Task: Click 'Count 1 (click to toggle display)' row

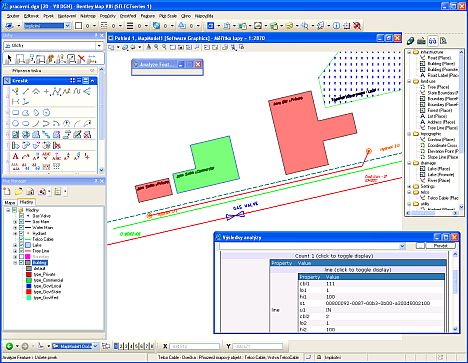Action: pyautogui.click(x=334, y=256)
